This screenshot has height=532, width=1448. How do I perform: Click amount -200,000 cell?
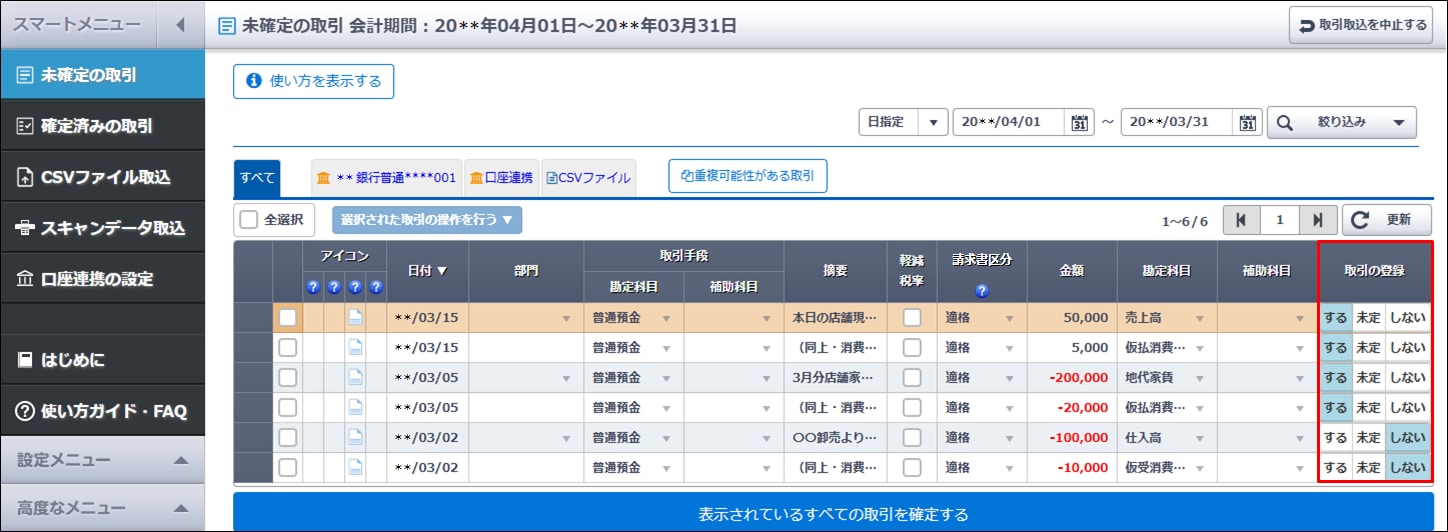(1072, 378)
